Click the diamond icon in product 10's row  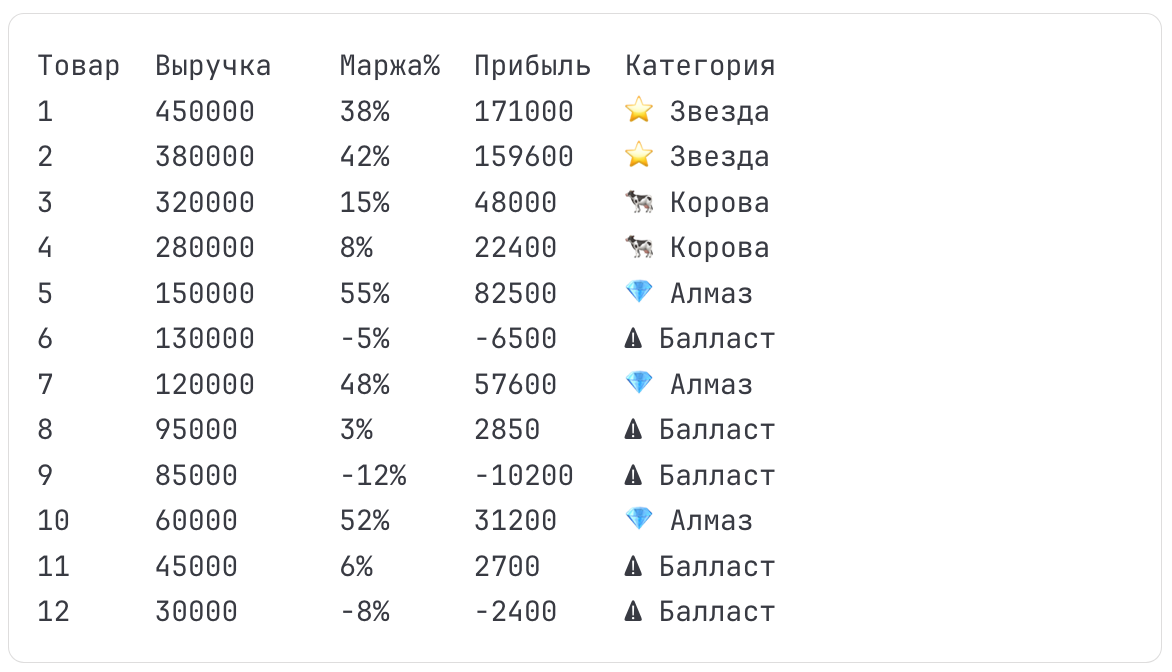[638, 519]
